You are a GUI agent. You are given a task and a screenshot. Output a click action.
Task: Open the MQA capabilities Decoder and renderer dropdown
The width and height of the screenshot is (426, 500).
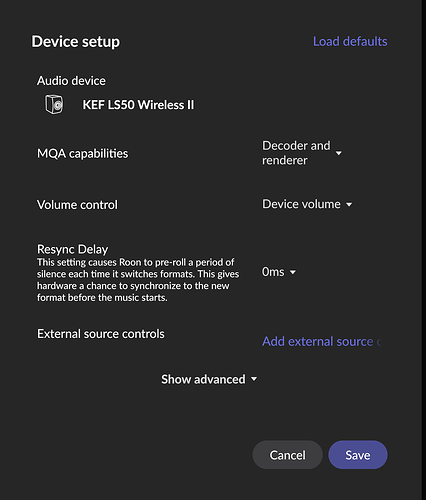click(302, 153)
